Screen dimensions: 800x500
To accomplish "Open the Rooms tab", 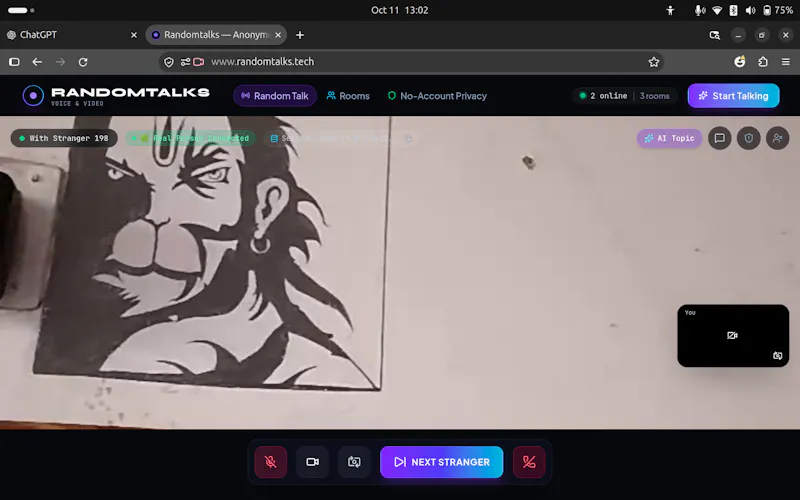I will (x=348, y=96).
